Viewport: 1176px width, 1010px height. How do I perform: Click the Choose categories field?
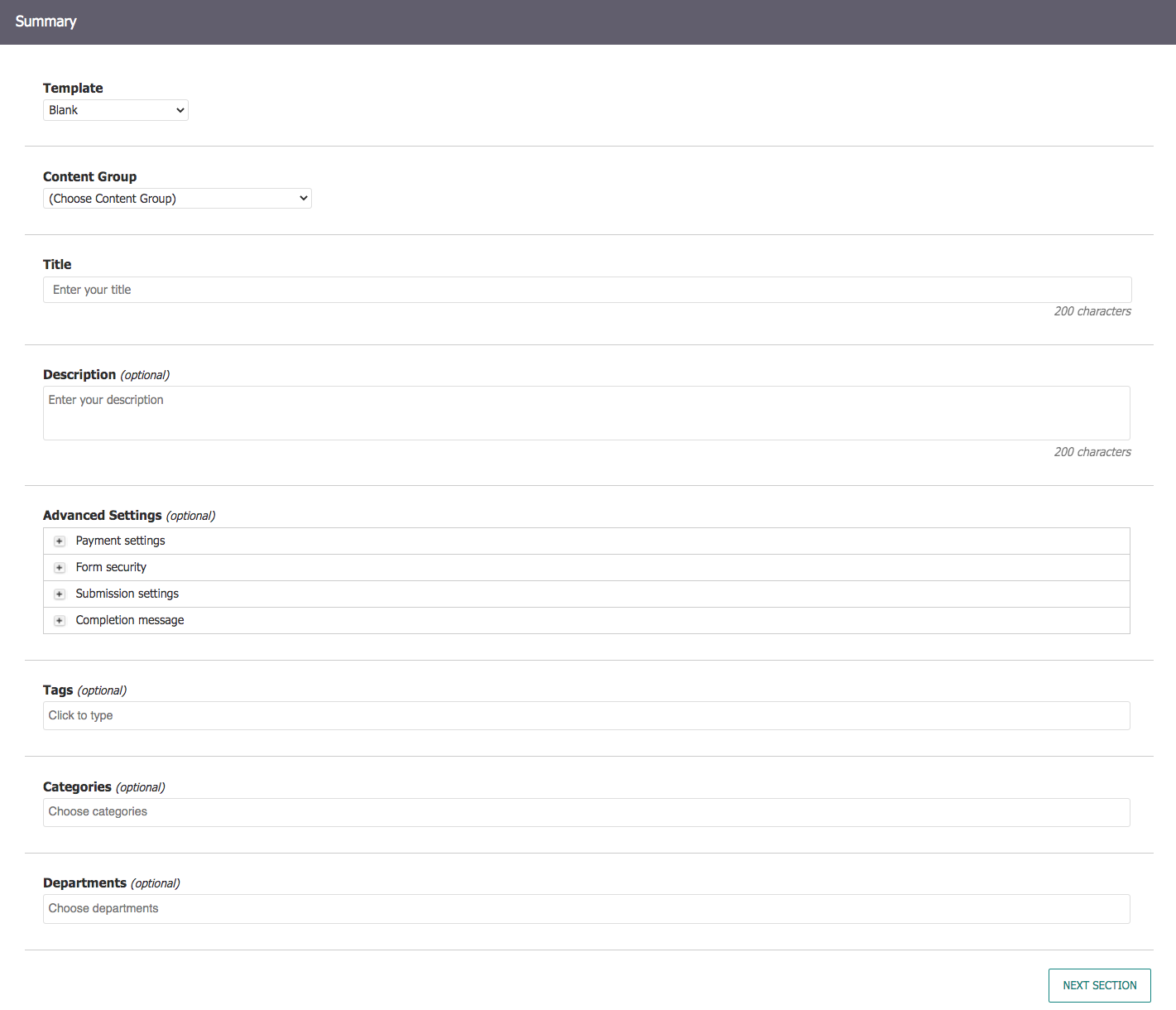(x=586, y=812)
